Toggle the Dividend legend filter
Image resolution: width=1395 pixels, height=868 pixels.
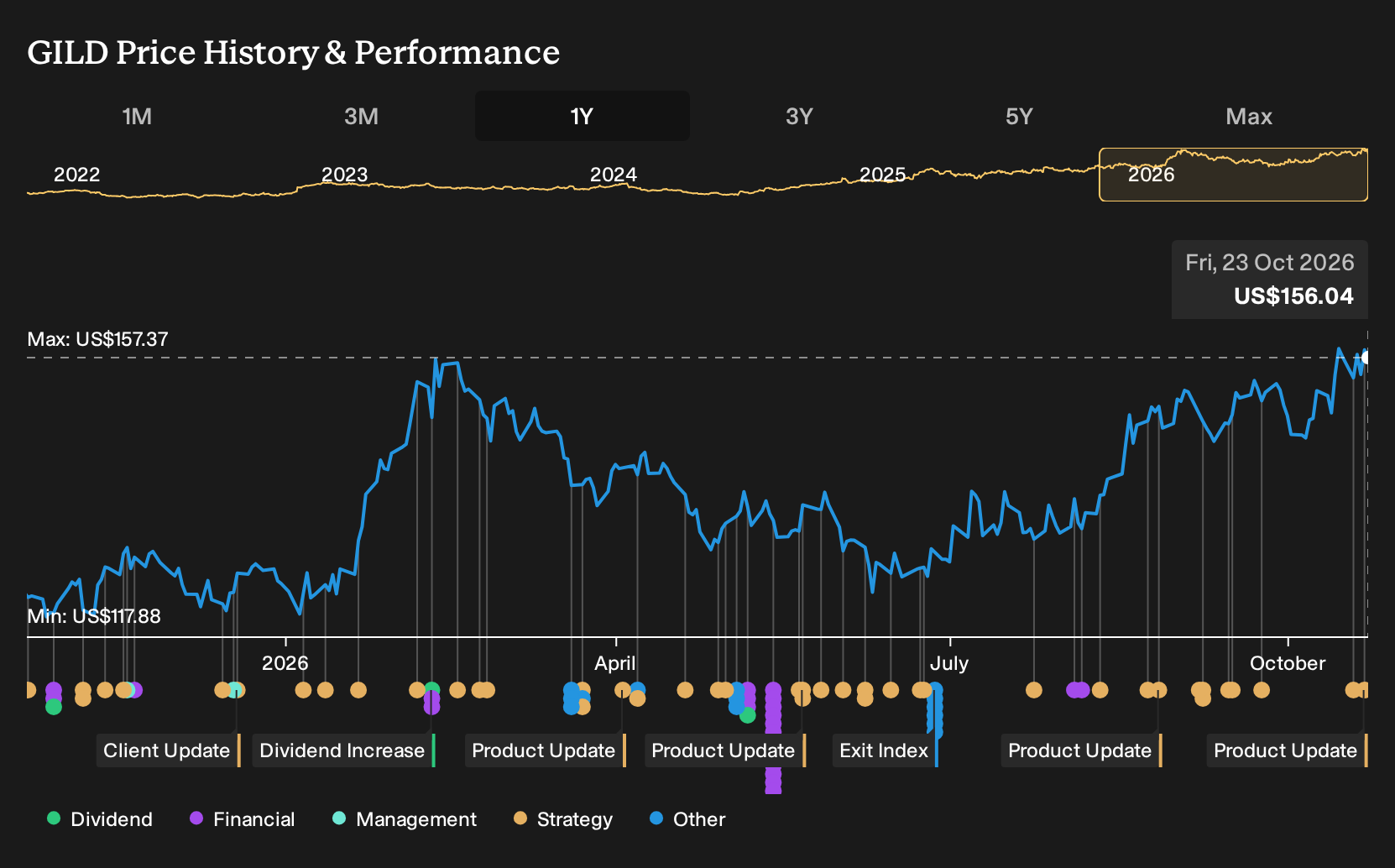point(100,819)
